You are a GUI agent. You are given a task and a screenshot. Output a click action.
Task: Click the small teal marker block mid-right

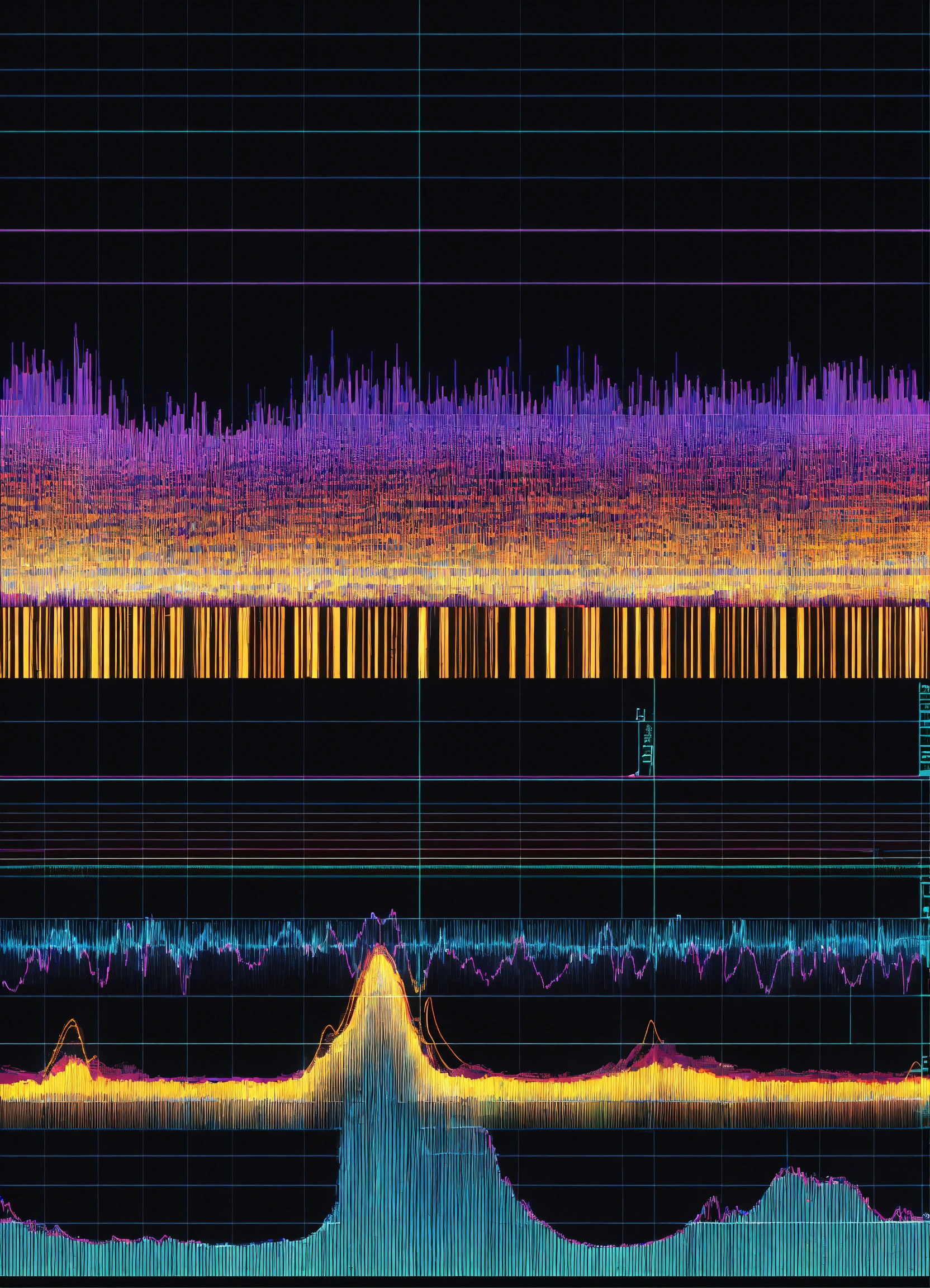click(646, 751)
